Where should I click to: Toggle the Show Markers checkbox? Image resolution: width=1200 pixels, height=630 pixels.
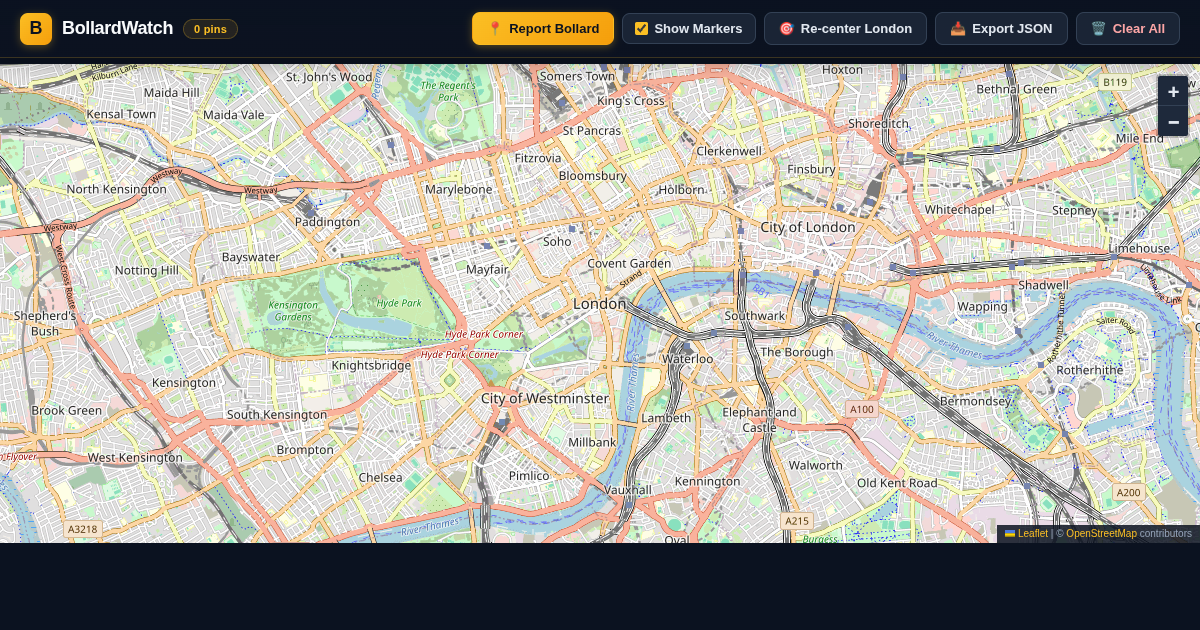[641, 29]
